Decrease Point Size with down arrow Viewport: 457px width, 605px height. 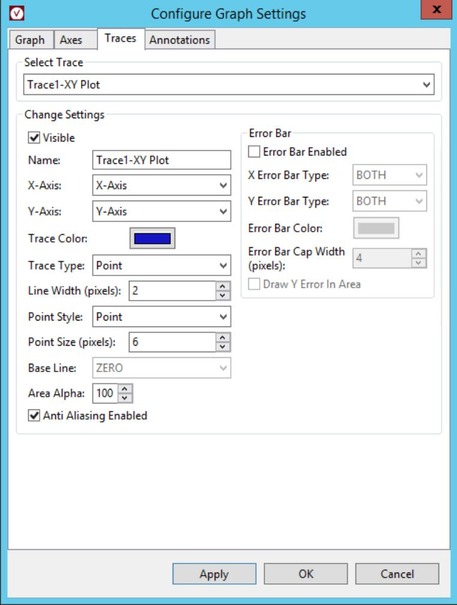click(223, 346)
